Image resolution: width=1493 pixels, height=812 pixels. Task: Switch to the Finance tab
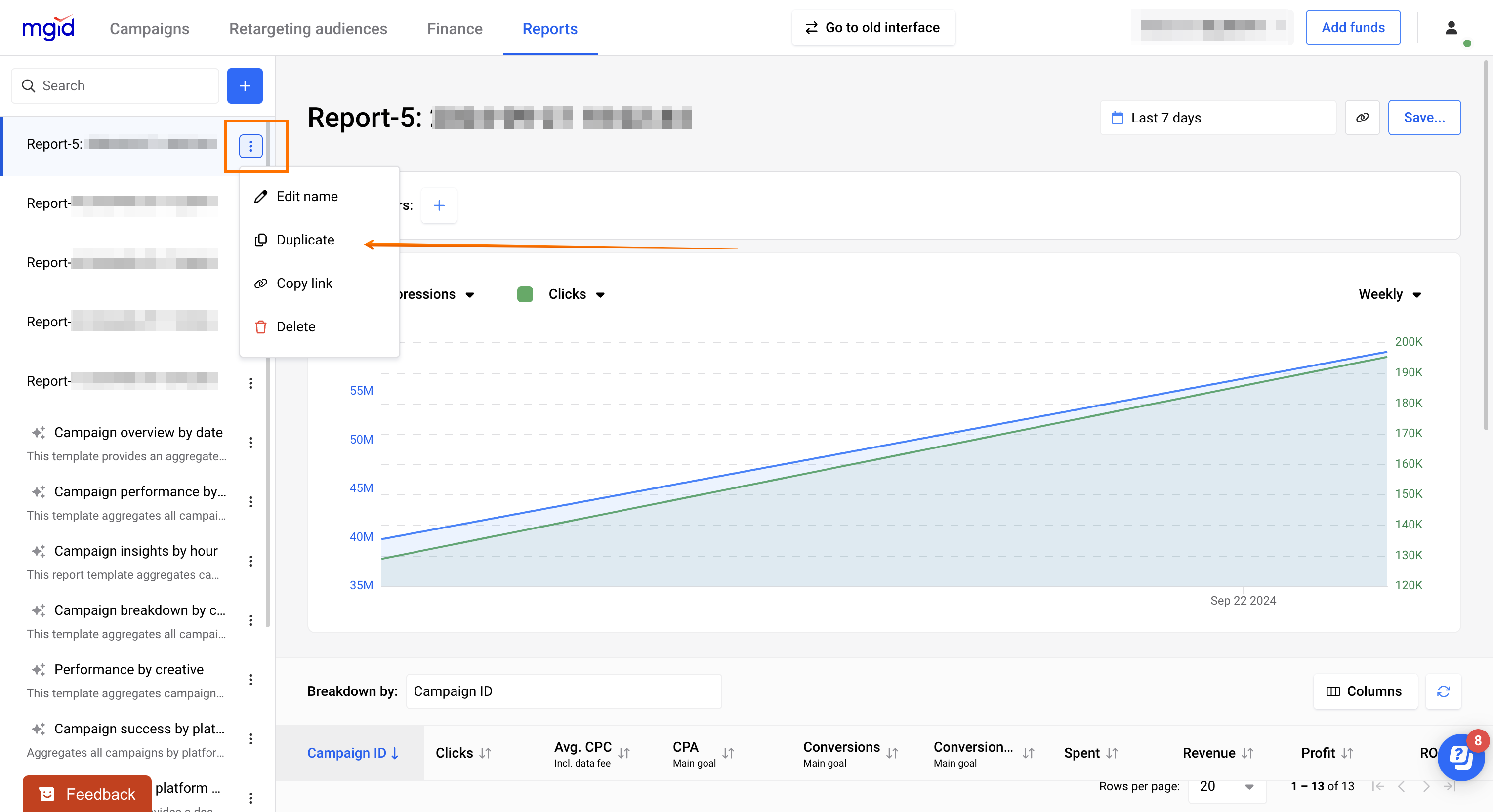(455, 28)
